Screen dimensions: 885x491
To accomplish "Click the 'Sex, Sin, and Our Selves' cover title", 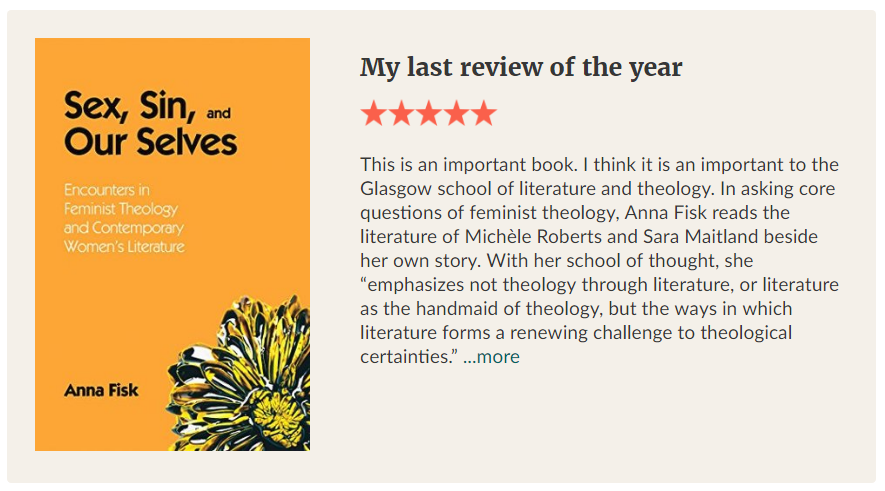I will [150, 122].
